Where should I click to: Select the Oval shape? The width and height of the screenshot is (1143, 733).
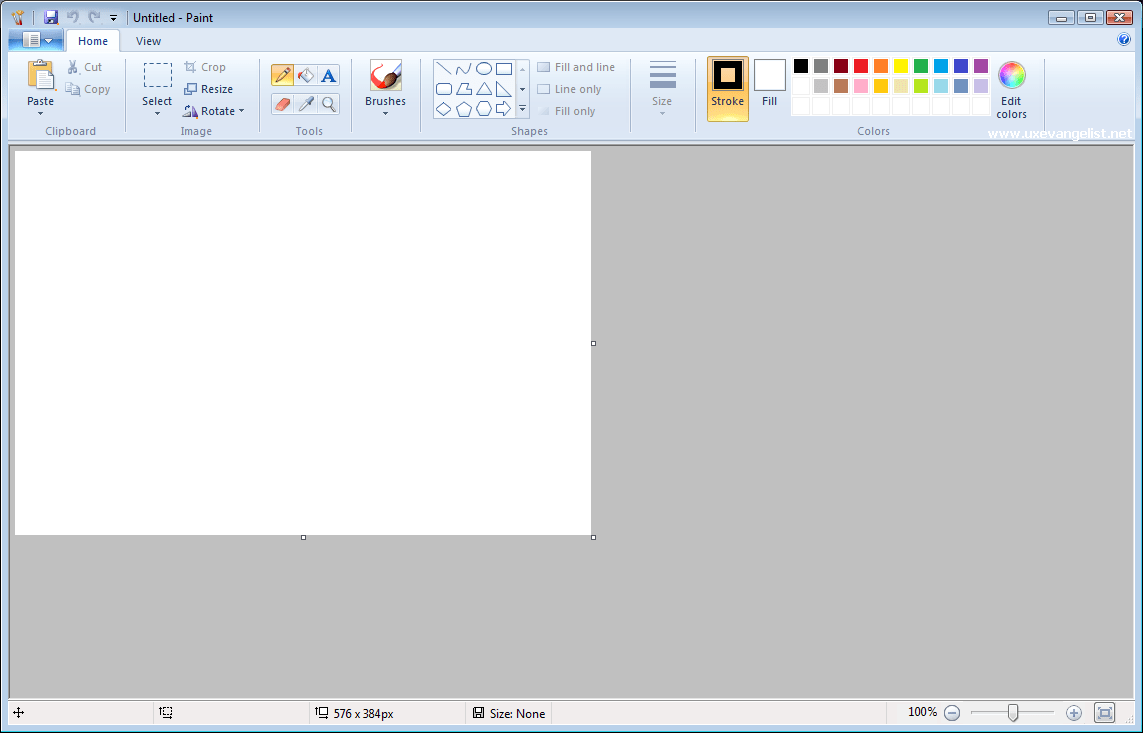(x=483, y=68)
